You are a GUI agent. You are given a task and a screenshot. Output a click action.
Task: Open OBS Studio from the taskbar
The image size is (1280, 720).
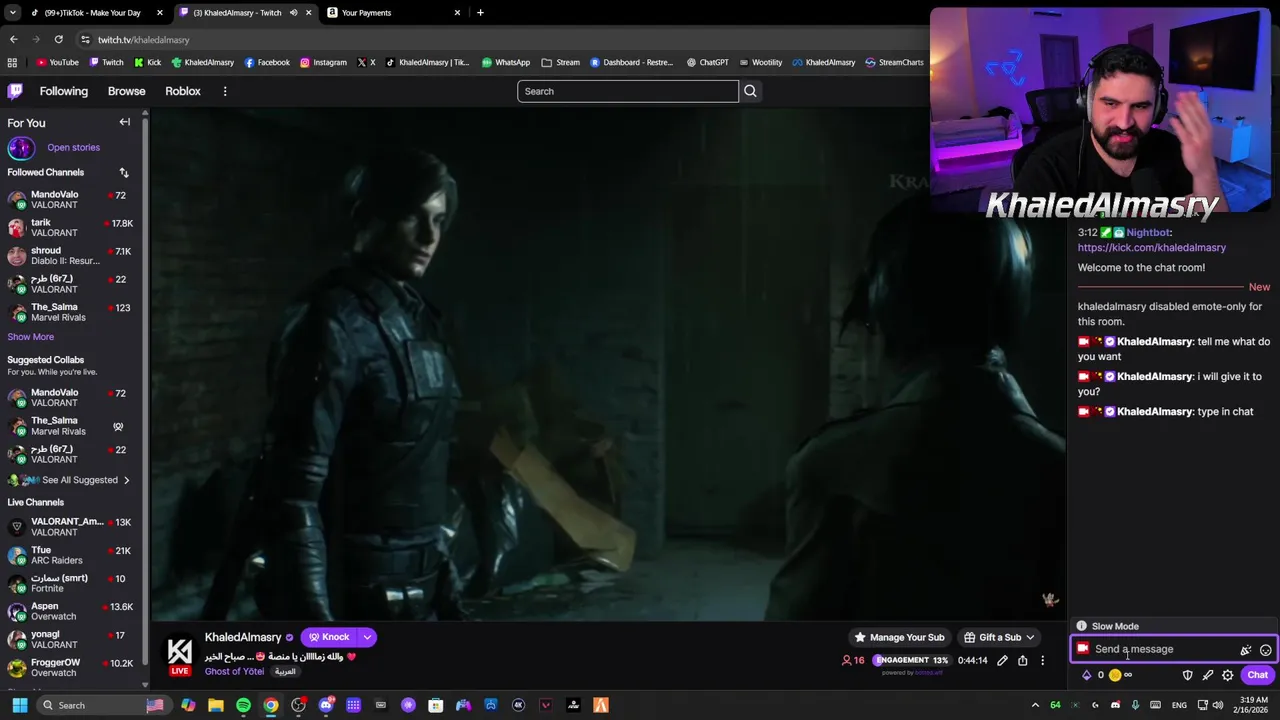click(298, 705)
